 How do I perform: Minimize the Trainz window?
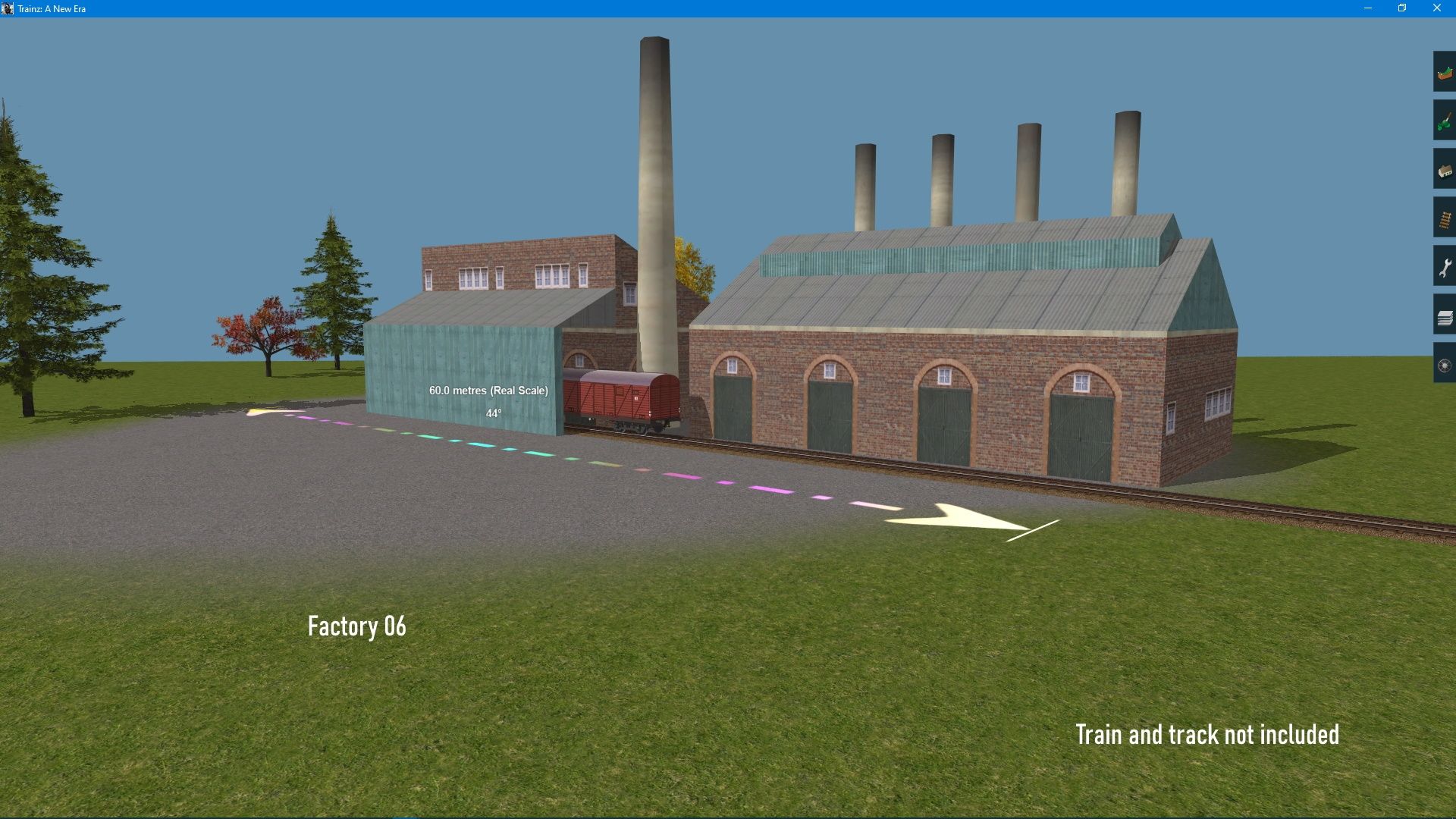(x=1368, y=8)
